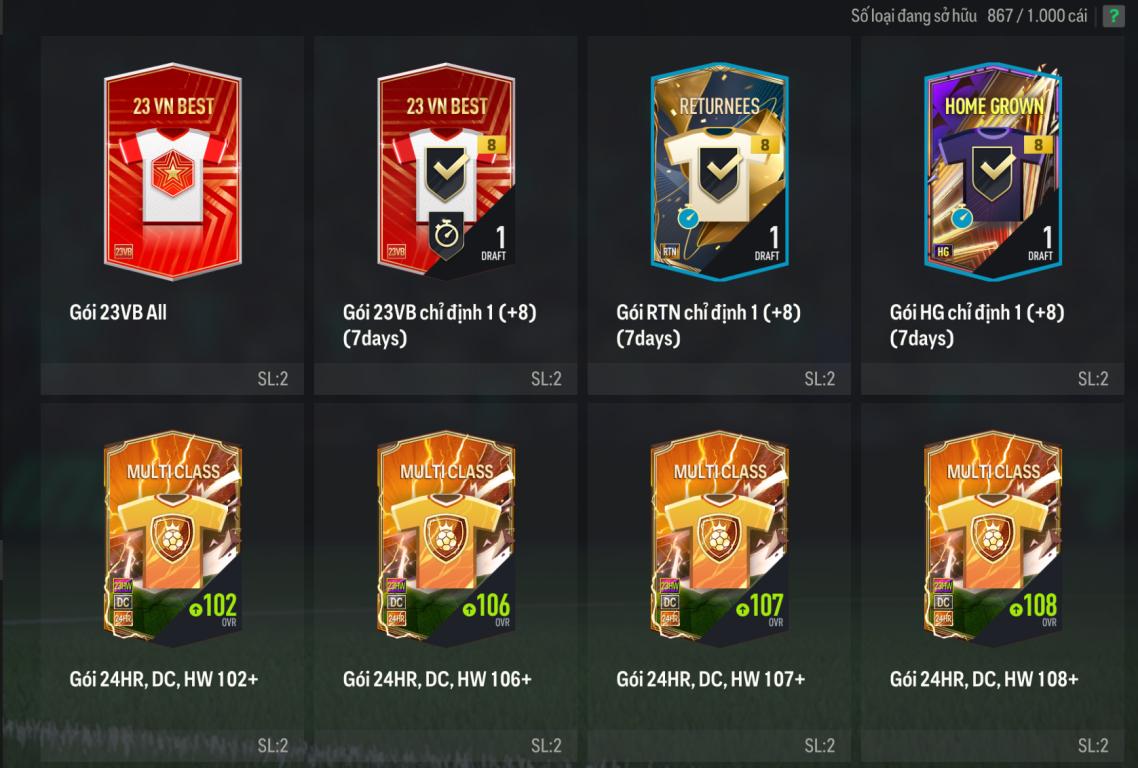This screenshot has height=768, width=1138.
Task: Select the Multi Class 106 OVR pack
Action: (x=446, y=538)
